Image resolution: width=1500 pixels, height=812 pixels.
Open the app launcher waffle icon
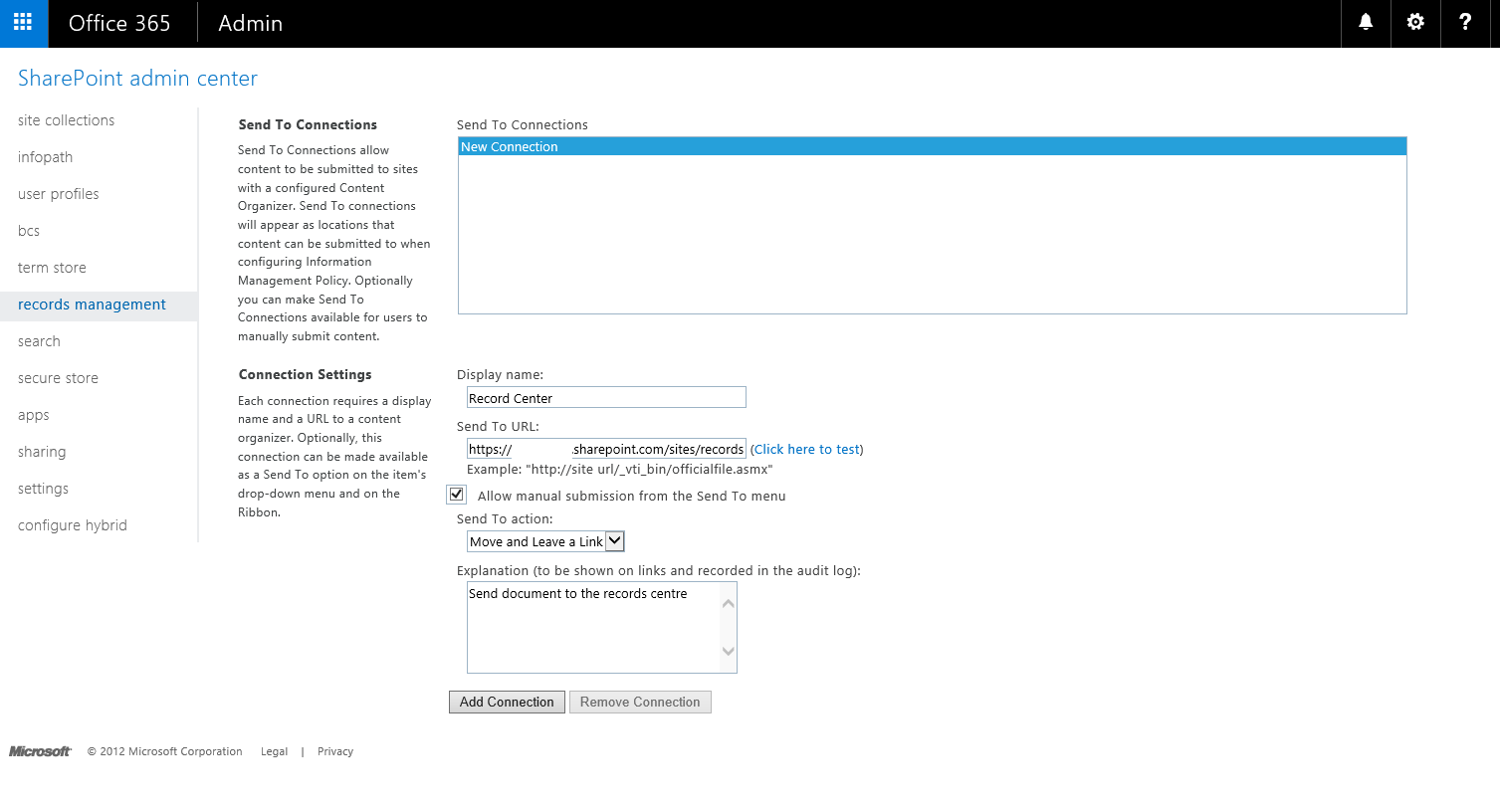click(x=23, y=23)
